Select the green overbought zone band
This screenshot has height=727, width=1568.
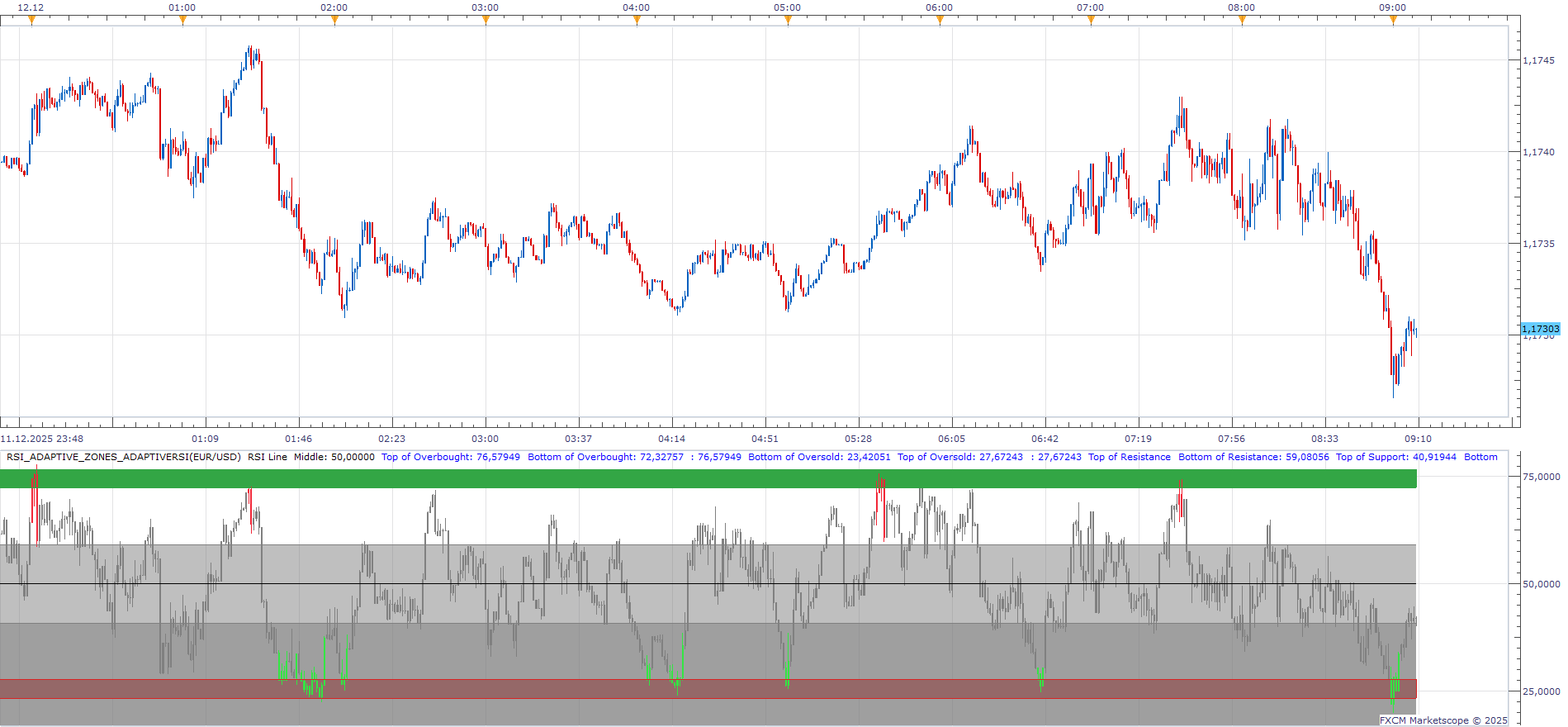point(708,478)
